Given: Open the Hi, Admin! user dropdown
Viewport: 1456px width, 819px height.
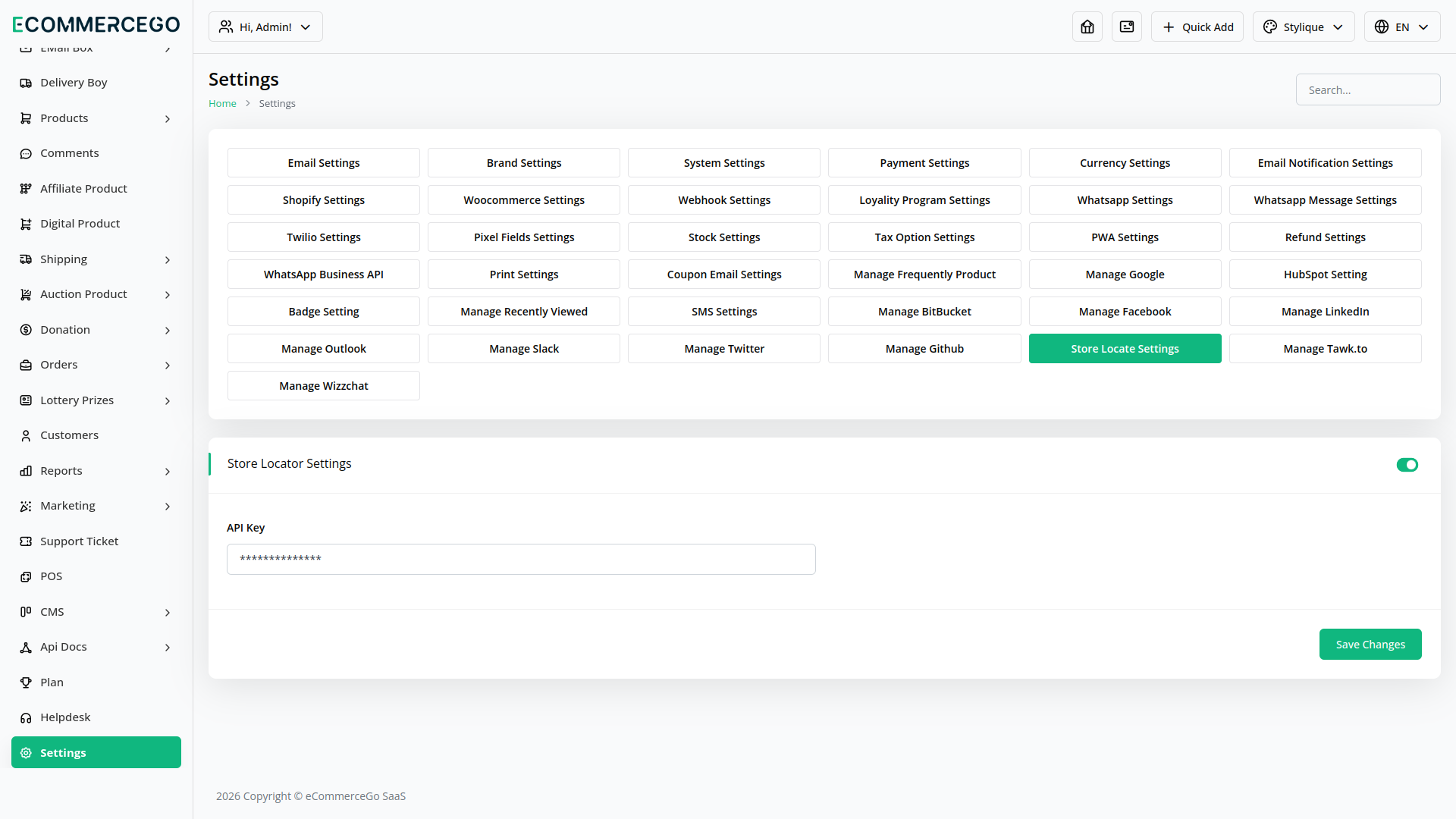Looking at the screenshot, I should point(265,27).
